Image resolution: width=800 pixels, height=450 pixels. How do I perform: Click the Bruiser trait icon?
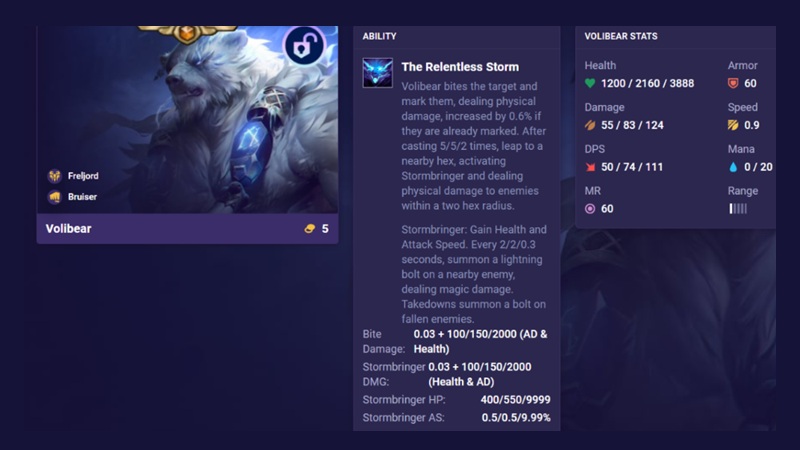click(55, 197)
